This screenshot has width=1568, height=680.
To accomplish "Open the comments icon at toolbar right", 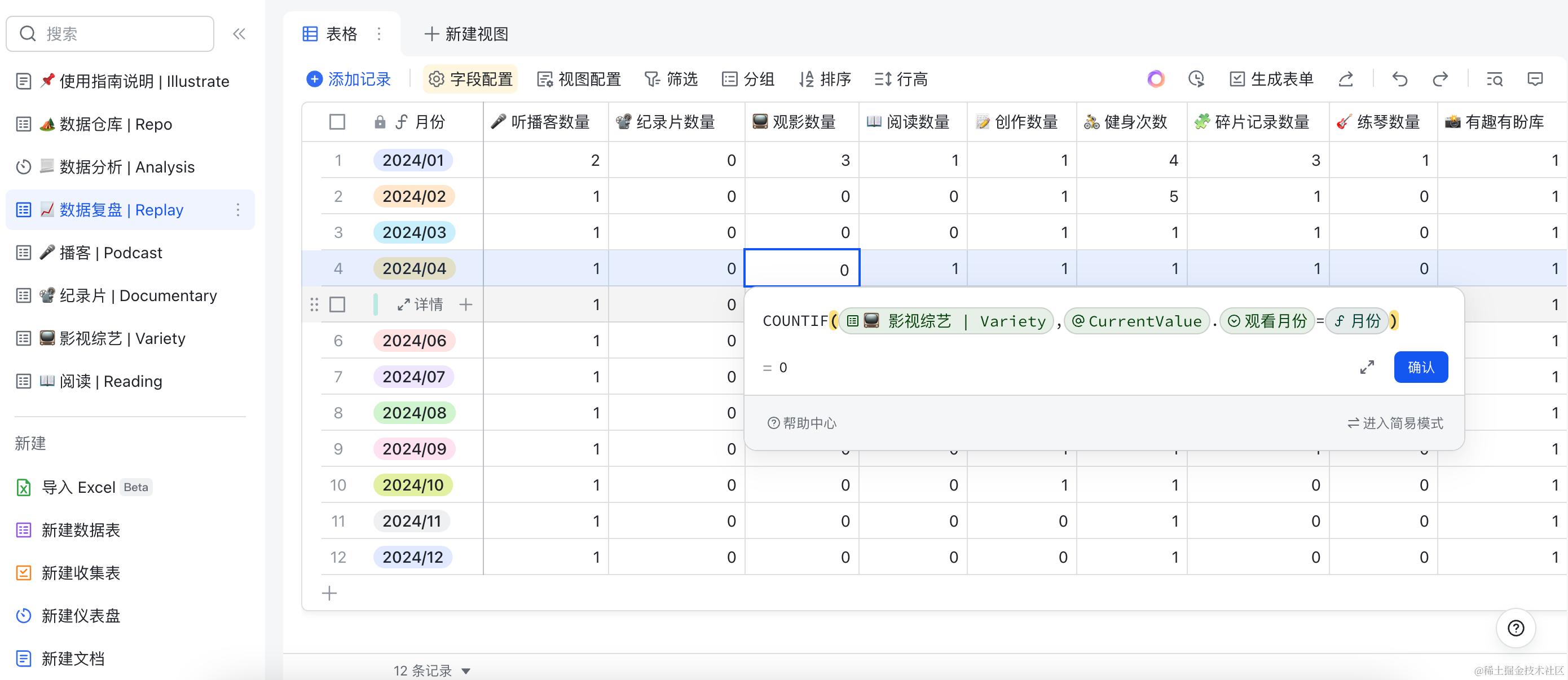I will [1535, 79].
